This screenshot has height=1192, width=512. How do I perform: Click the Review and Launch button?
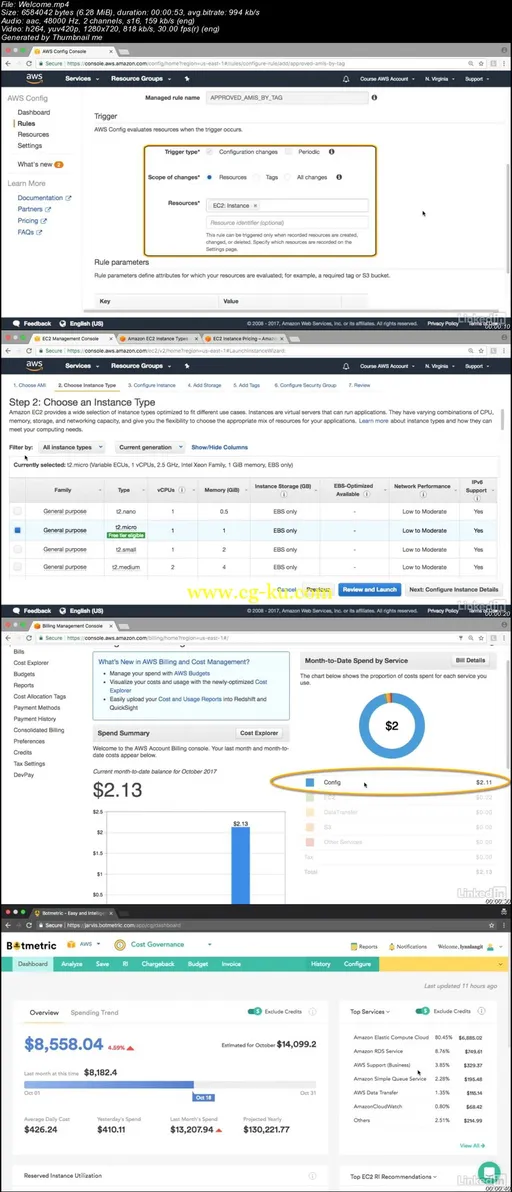click(x=369, y=589)
